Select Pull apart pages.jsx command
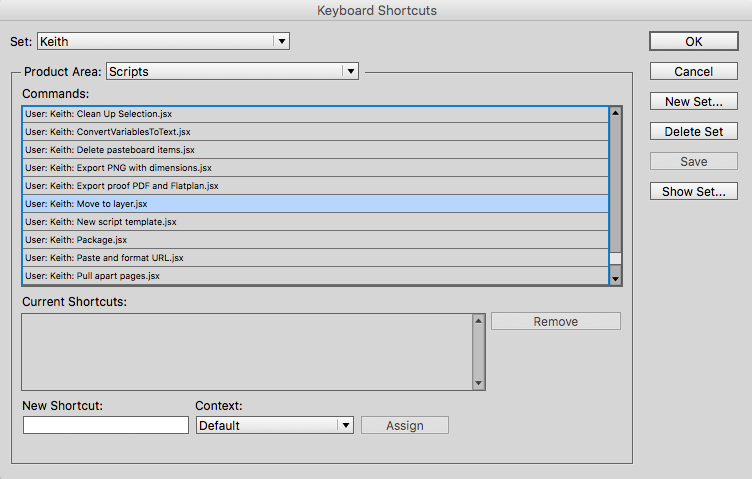752x479 pixels. point(316,276)
